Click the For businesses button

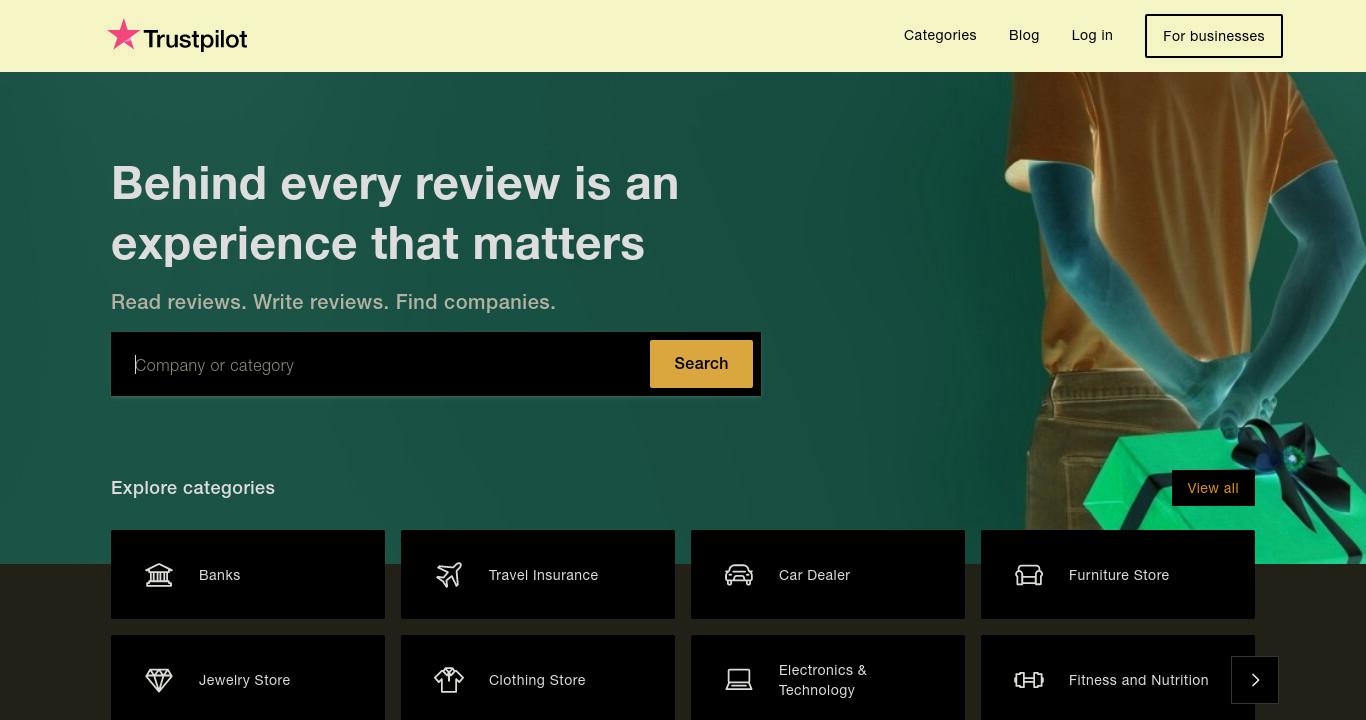coord(1214,36)
